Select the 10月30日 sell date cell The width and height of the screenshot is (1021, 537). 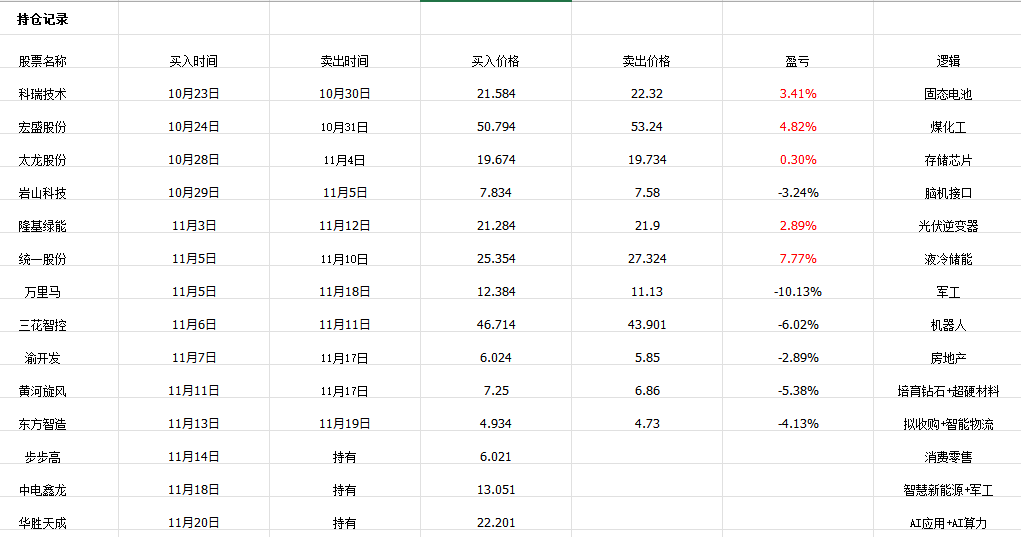pyautogui.click(x=344, y=94)
